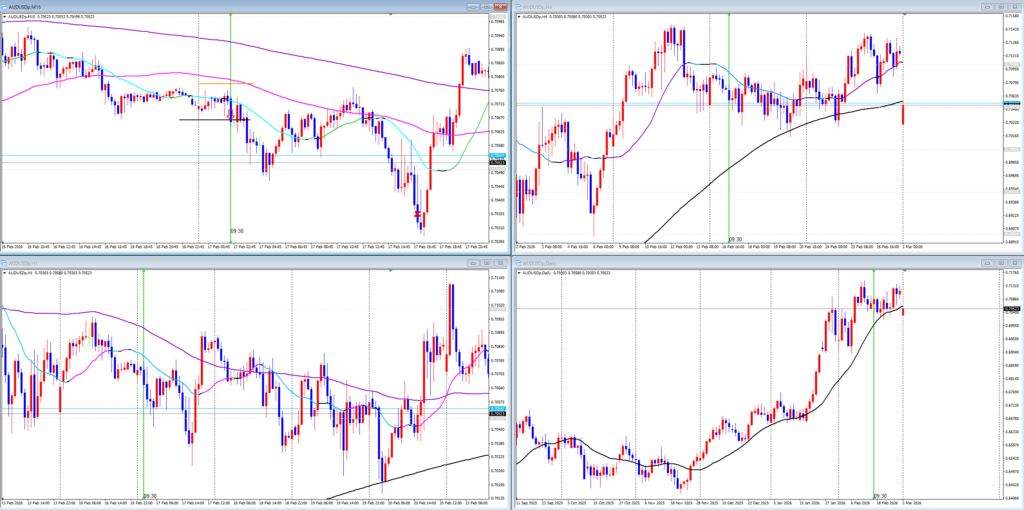Click the chart icon in the AUDUSDp,M15 title bar
Viewport: 1024px width, 510px height.
[5, 4]
